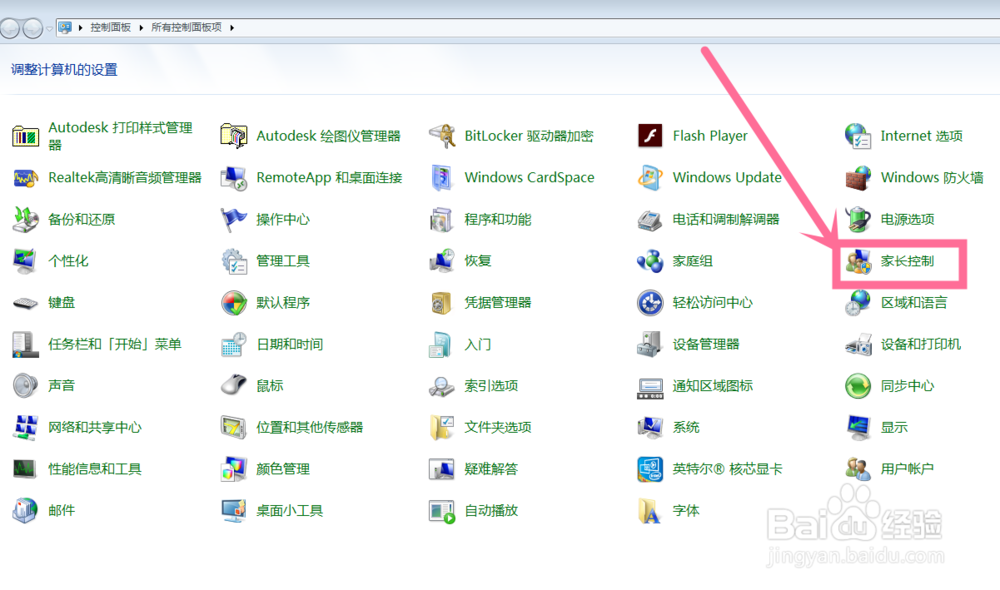This screenshot has width=1000, height=590.
Task: Click the 家庭组 icon
Action: pos(650,261)
